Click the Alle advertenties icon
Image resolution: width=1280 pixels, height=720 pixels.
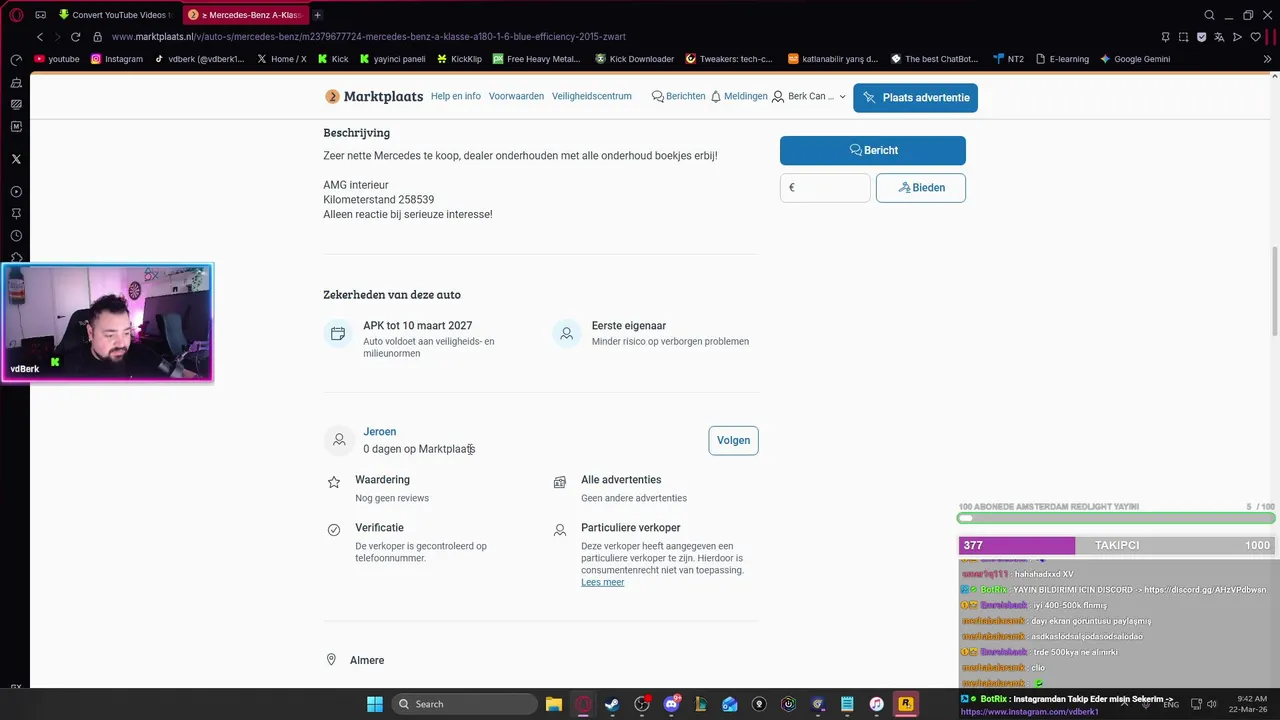point(560,482)
